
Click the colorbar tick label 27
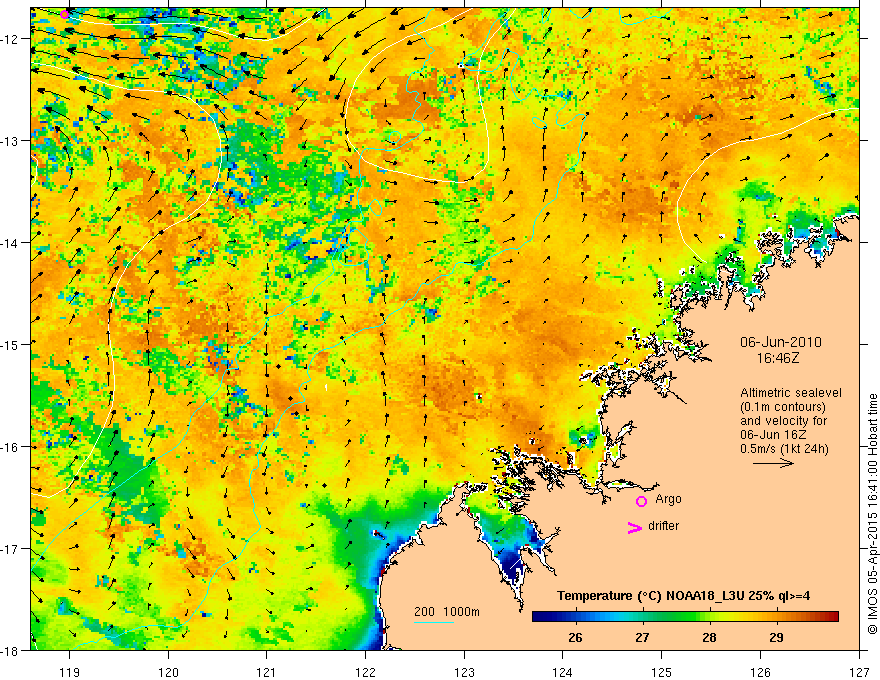click(x=642, y=637)
